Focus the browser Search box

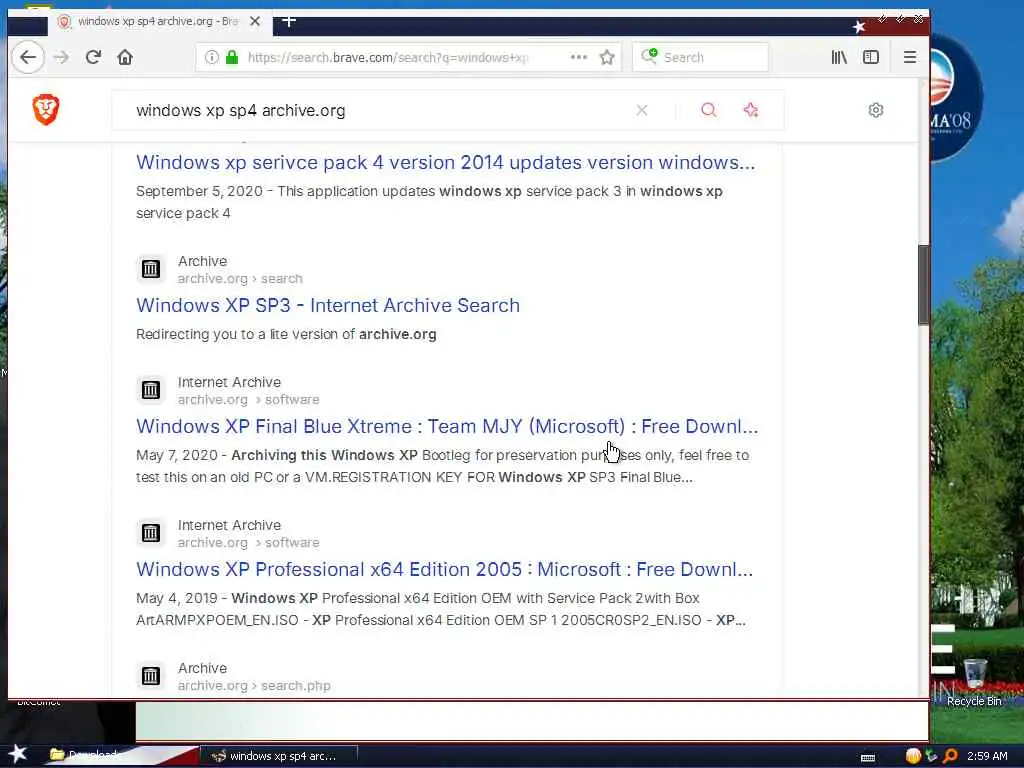coord(701,57)
